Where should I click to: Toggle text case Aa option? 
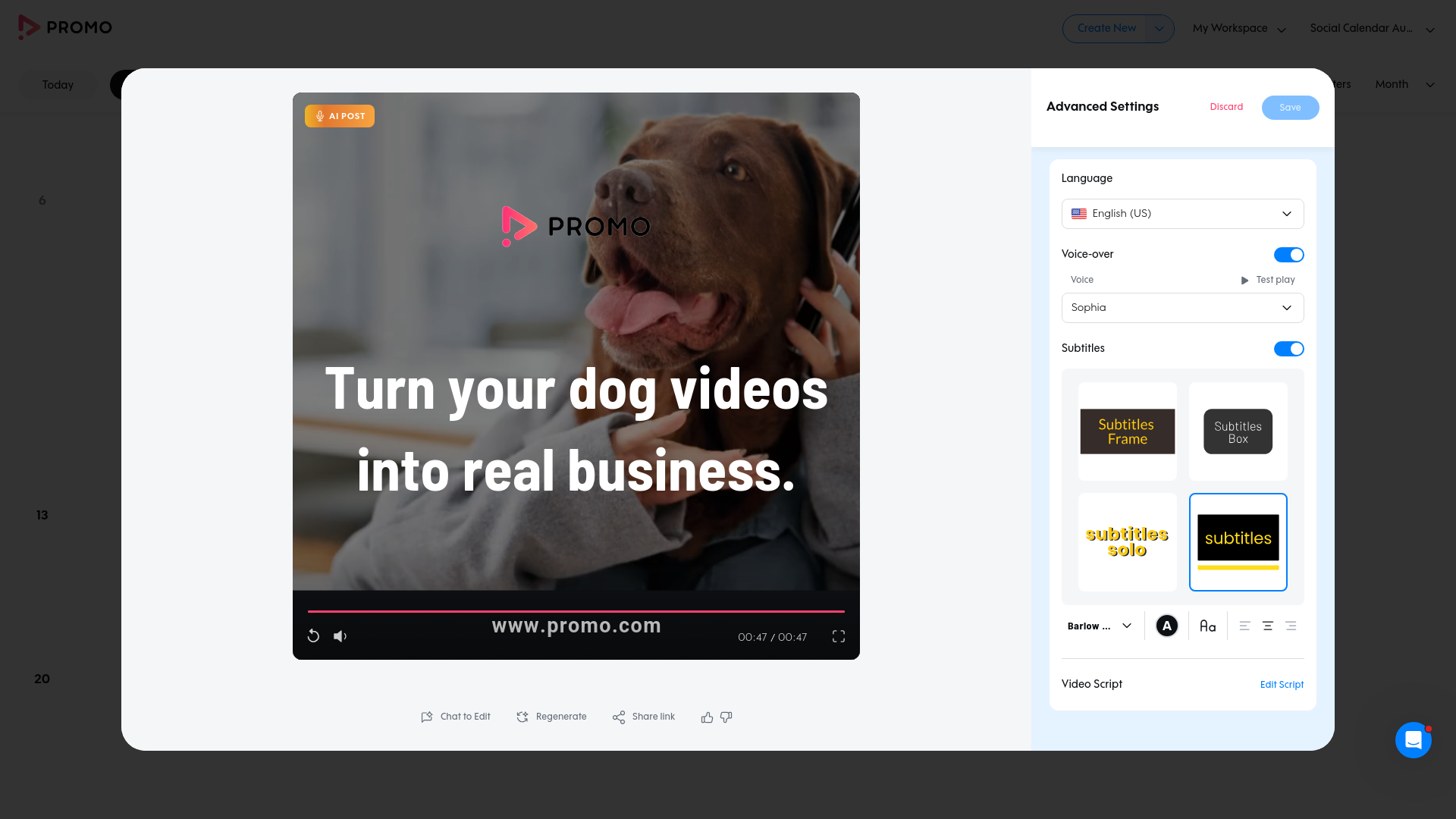pyautogui.click(x=1207, y=626)
